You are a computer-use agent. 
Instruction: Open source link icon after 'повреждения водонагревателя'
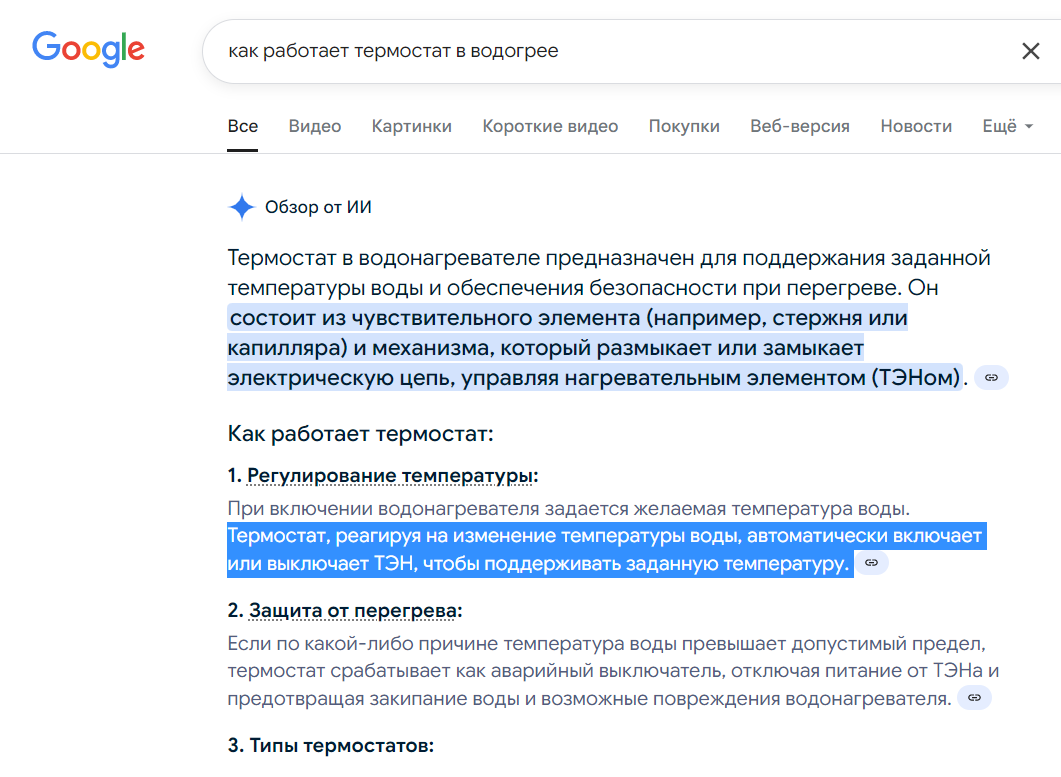974,698
